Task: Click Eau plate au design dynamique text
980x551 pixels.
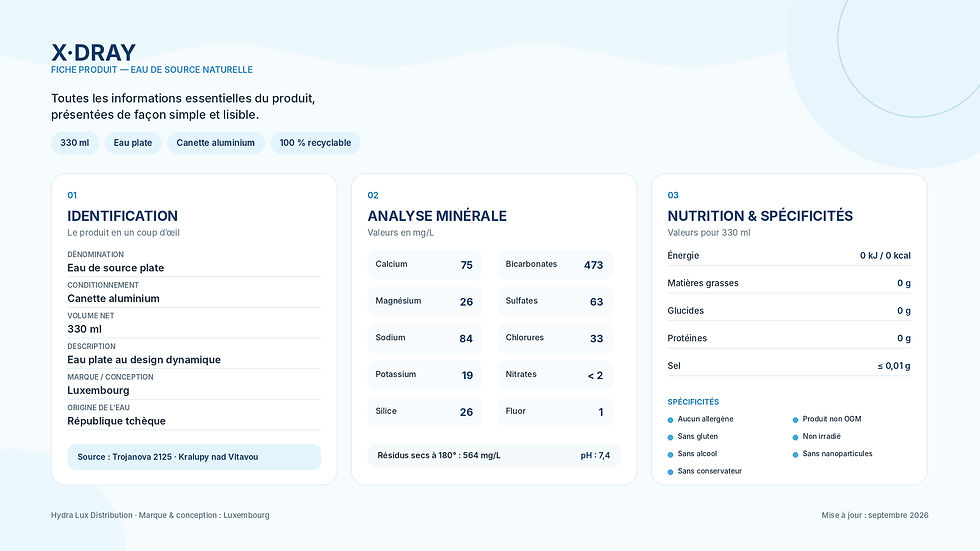Action: pos(144,360)
